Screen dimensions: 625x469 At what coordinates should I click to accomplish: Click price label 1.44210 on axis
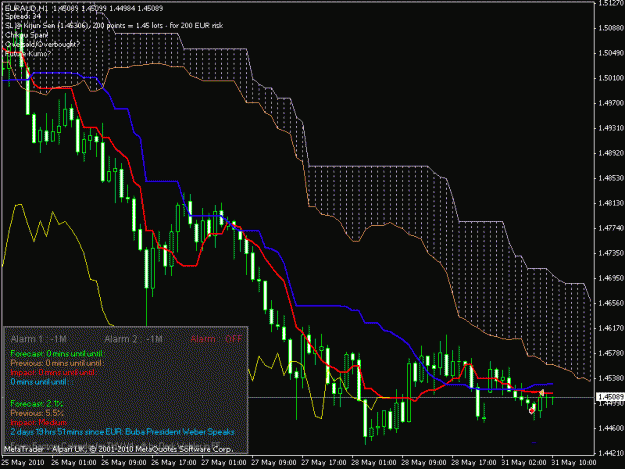pyautogui.click(x=611, y=453)
